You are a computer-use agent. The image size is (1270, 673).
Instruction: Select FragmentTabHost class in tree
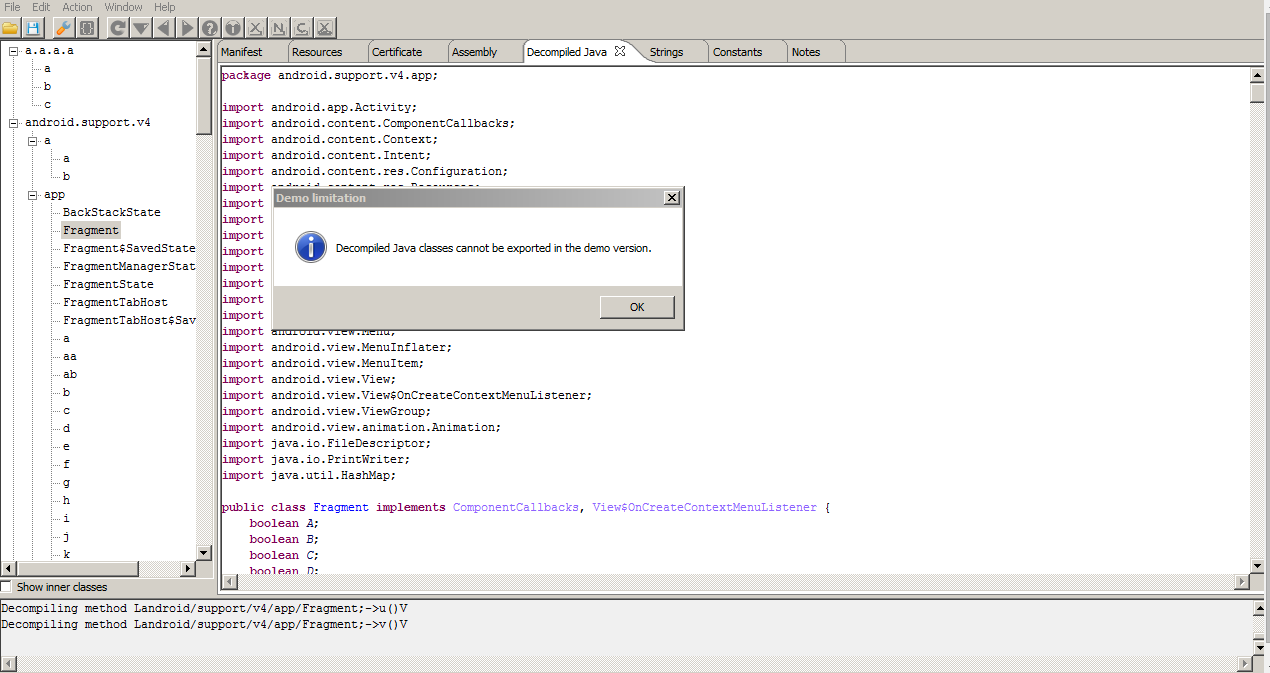(115, 303)
